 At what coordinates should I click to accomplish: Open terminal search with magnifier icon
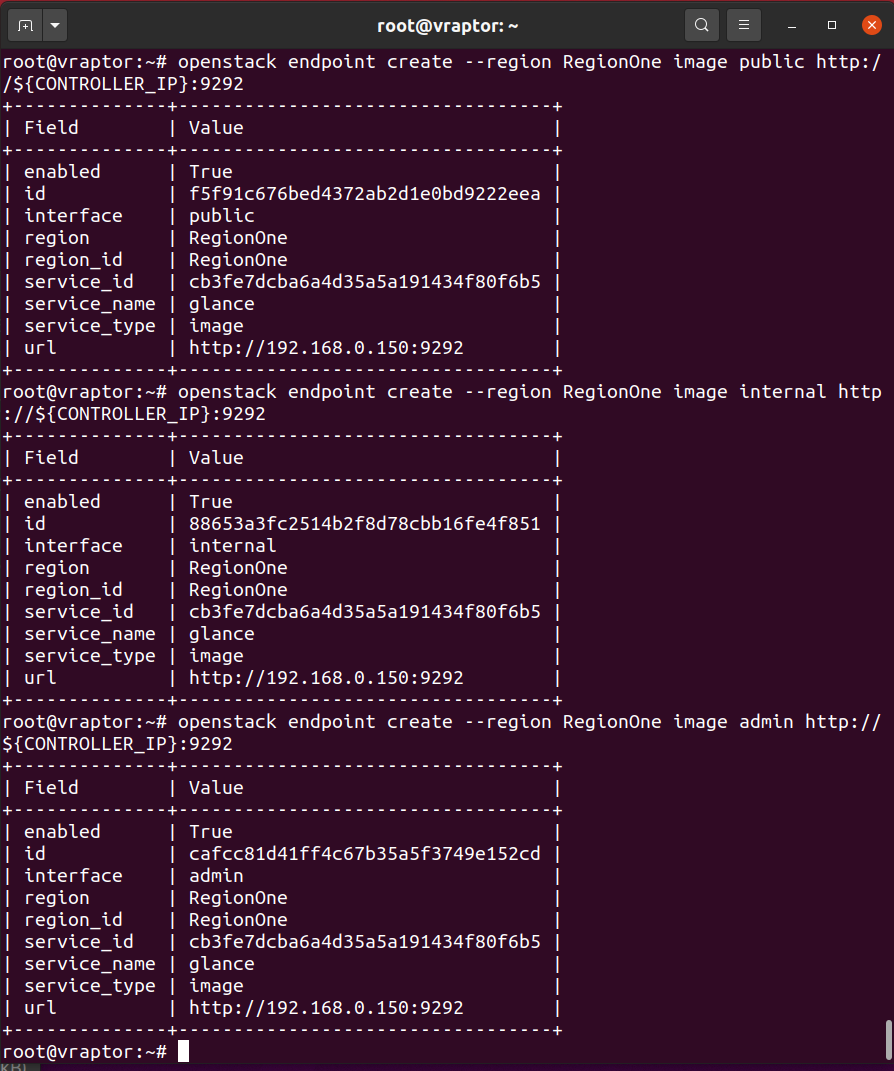coord(702,25)
